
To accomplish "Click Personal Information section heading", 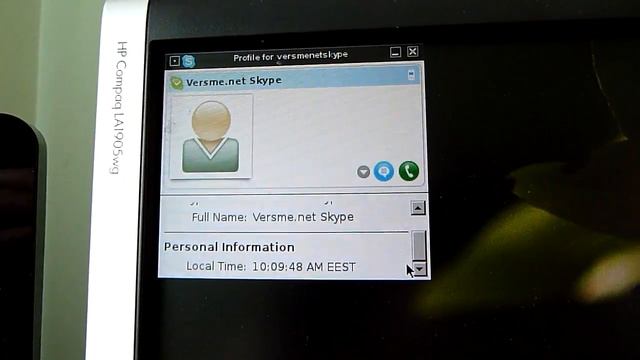I will (x=229, y=247).
